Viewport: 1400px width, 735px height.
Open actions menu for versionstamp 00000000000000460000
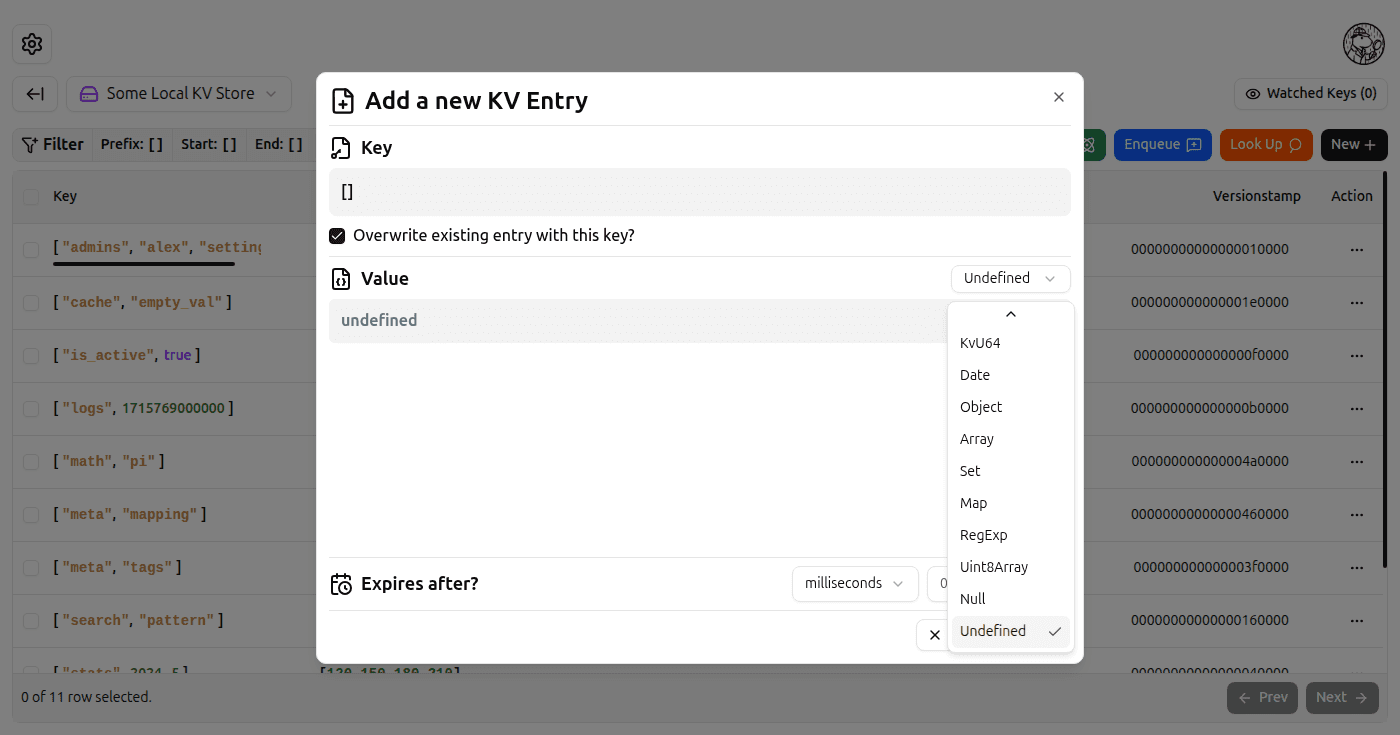[x=1357, y=514]
